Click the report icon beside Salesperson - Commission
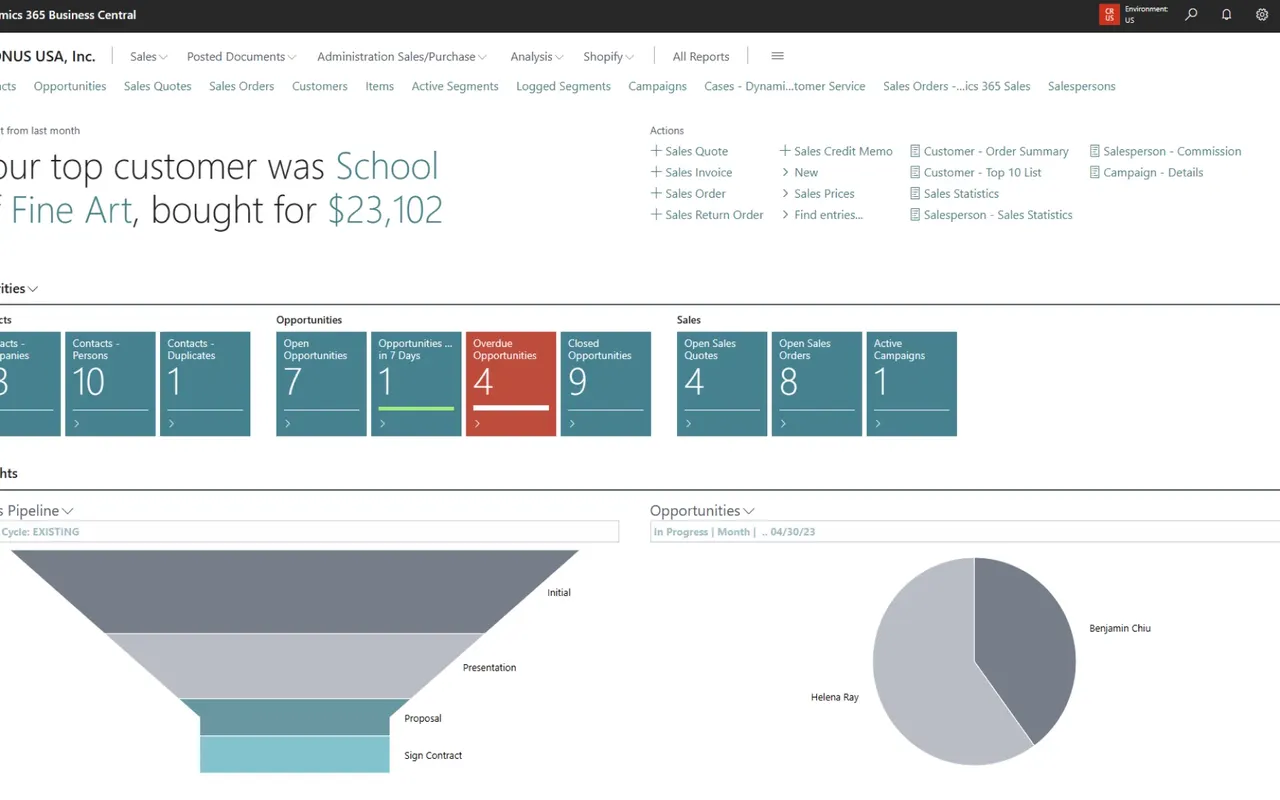This screenshot has width=1280, height=800. click(1095, 151)
